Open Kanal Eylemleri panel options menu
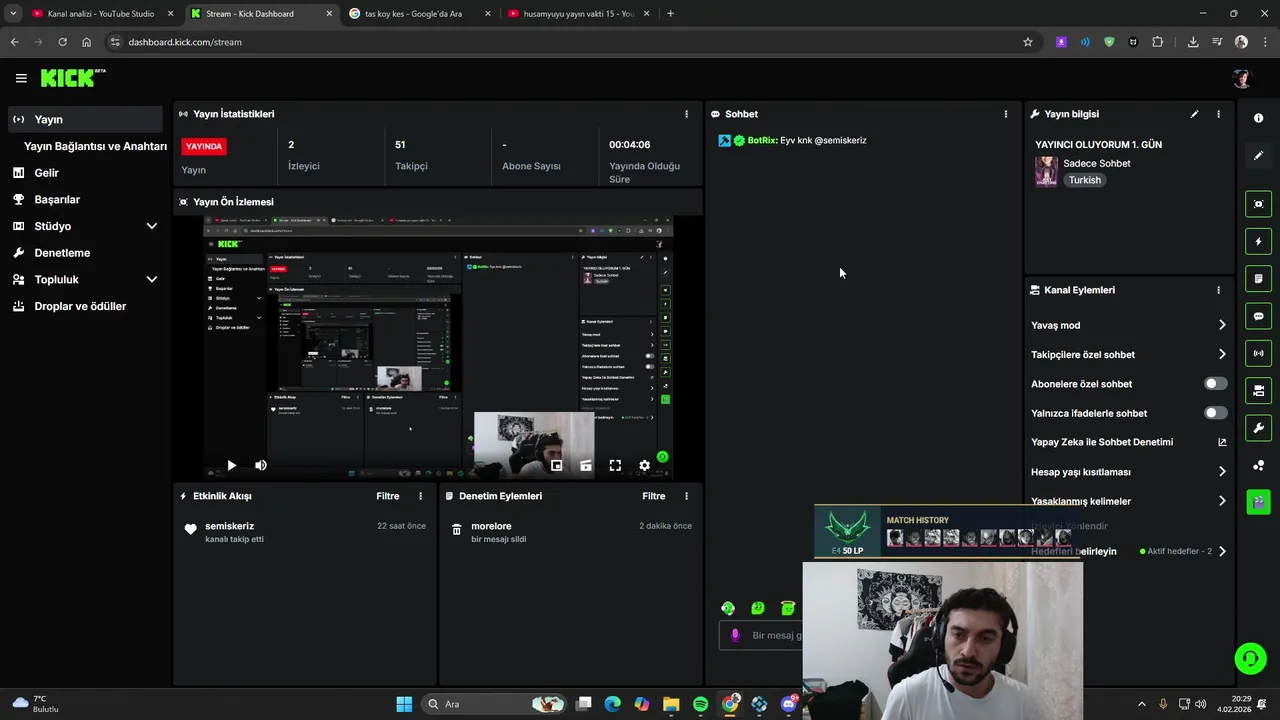Viewport: 1280px width, 720px height. [x=1218, y=290]
